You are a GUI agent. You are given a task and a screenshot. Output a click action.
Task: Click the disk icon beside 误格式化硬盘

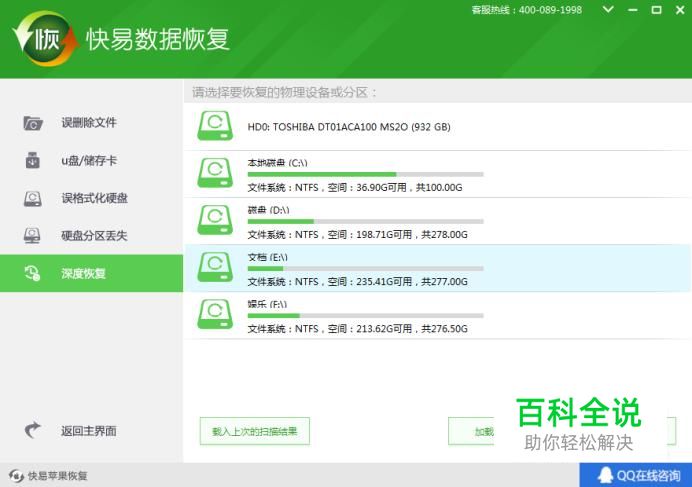click(33, 198)
